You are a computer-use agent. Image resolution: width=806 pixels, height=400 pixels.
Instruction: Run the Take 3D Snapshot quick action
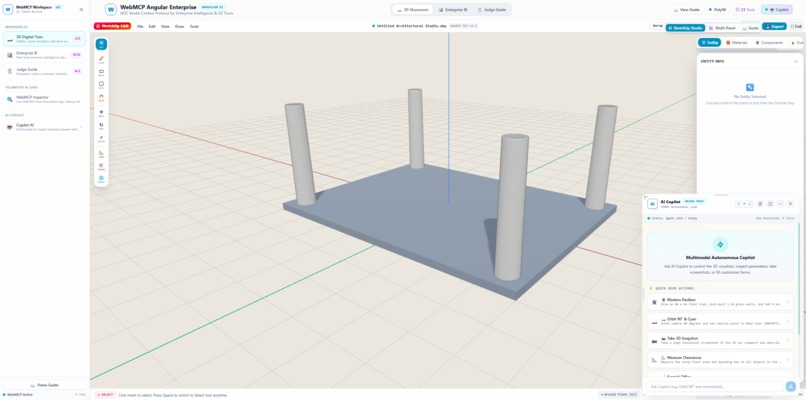[x=720, y=340]
